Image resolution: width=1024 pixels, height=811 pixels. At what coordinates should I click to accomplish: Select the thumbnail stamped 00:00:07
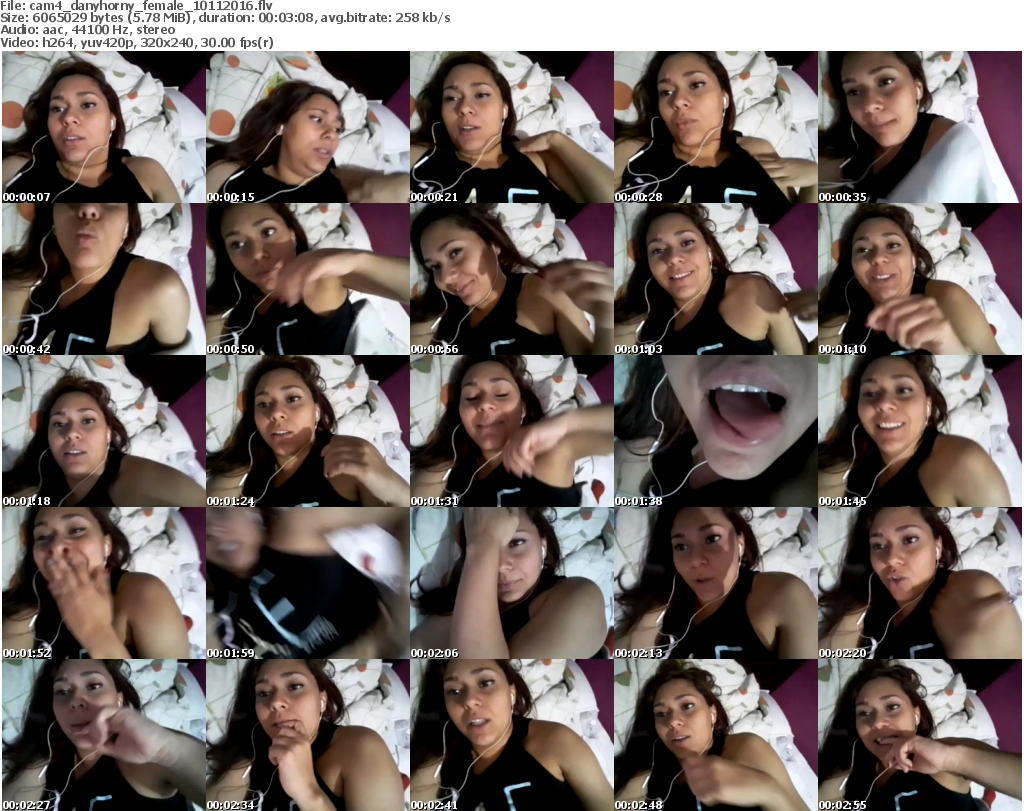(x=104, y=127)
